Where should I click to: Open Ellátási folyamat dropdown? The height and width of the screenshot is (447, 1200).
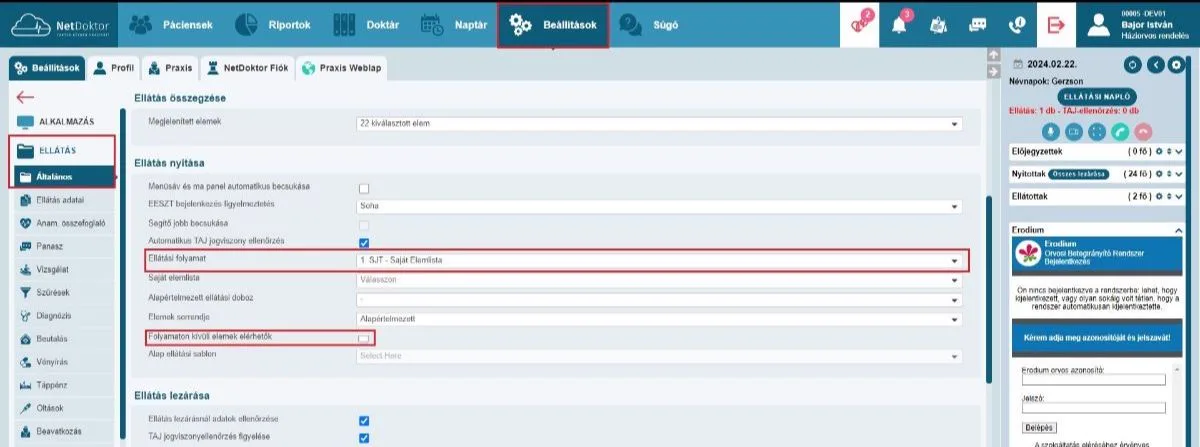click(659, 261)
